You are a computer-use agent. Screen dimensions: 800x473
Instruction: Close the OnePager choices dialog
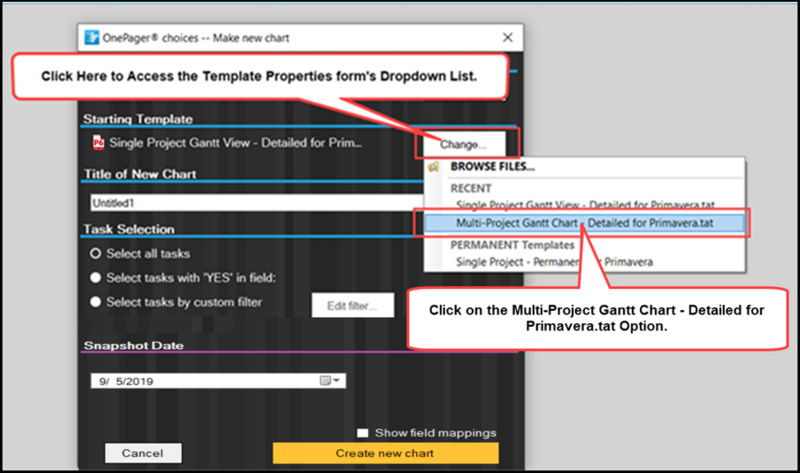[508, 37]
